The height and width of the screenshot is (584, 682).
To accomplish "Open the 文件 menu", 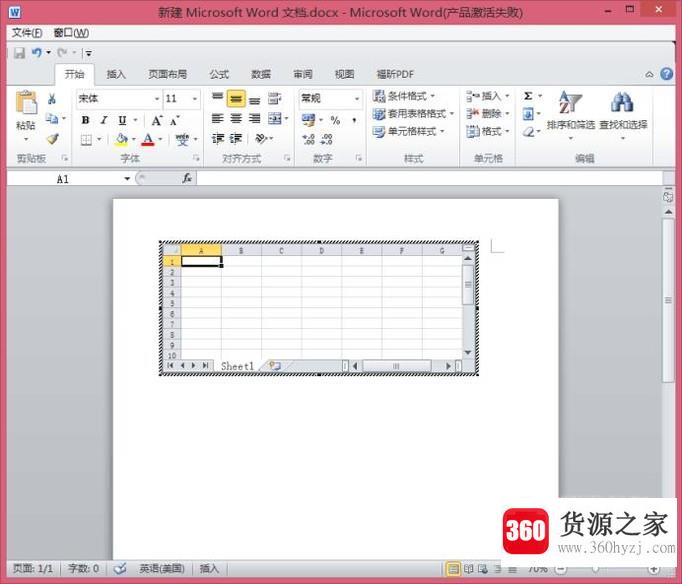I will click(27, 33).
